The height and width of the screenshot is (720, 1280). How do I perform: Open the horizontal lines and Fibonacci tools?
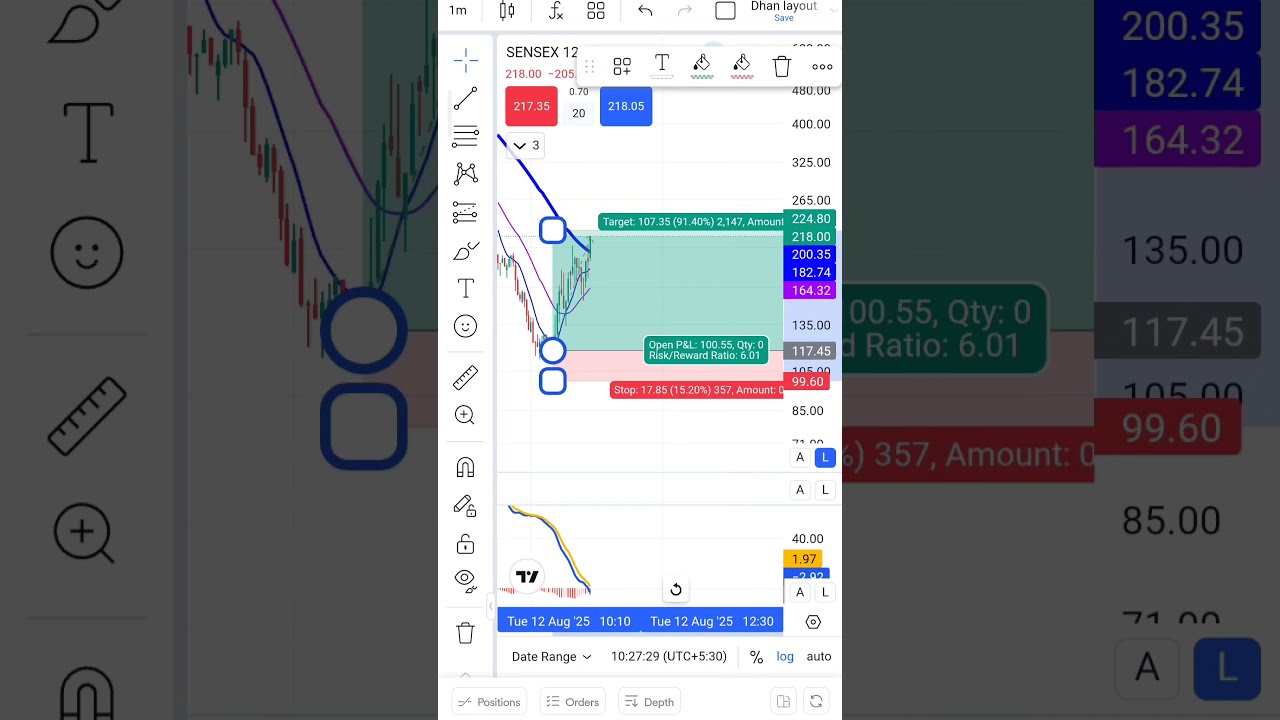(x=465, y=137)
